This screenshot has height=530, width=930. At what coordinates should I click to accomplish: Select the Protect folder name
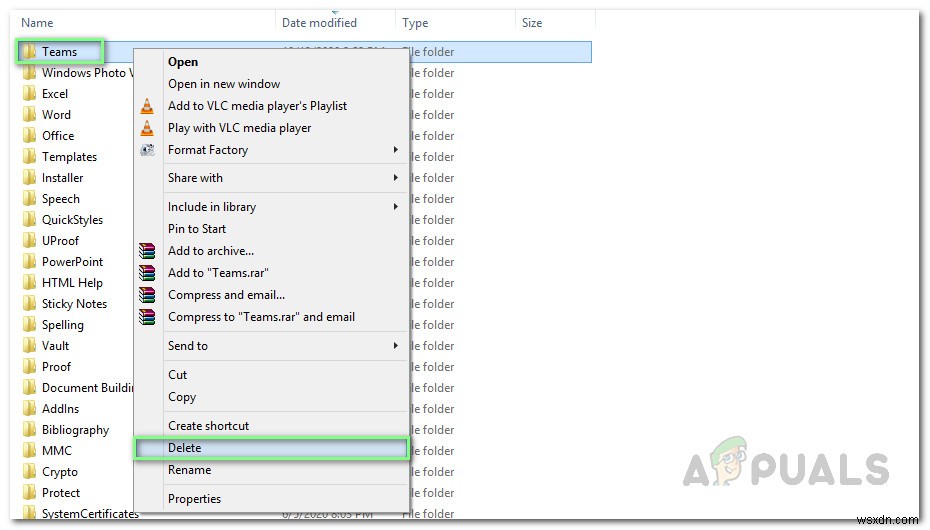(60, 493)
